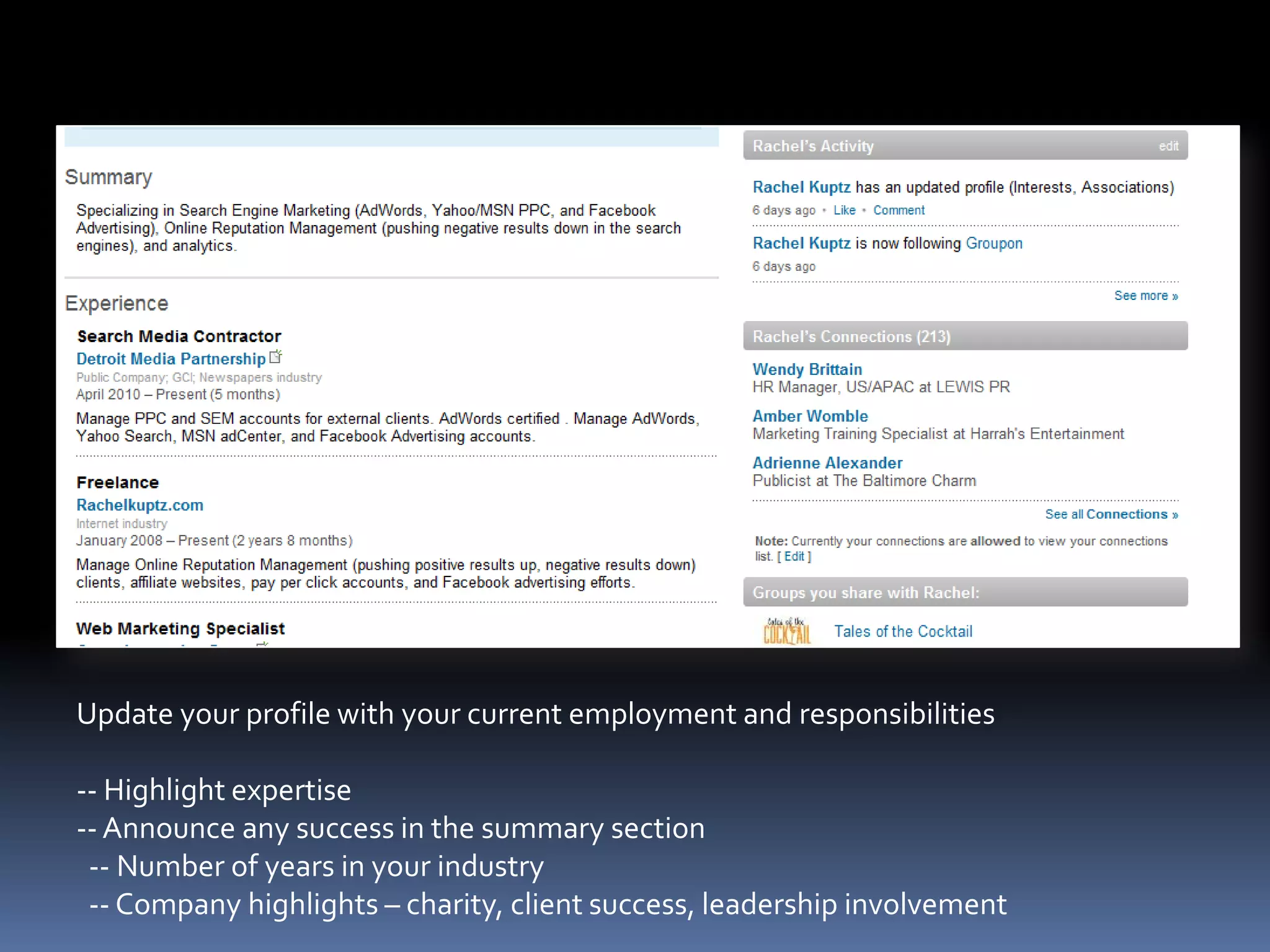Comment on the updated profile activity
The image size is (1270, 952).
pos(899,210)
